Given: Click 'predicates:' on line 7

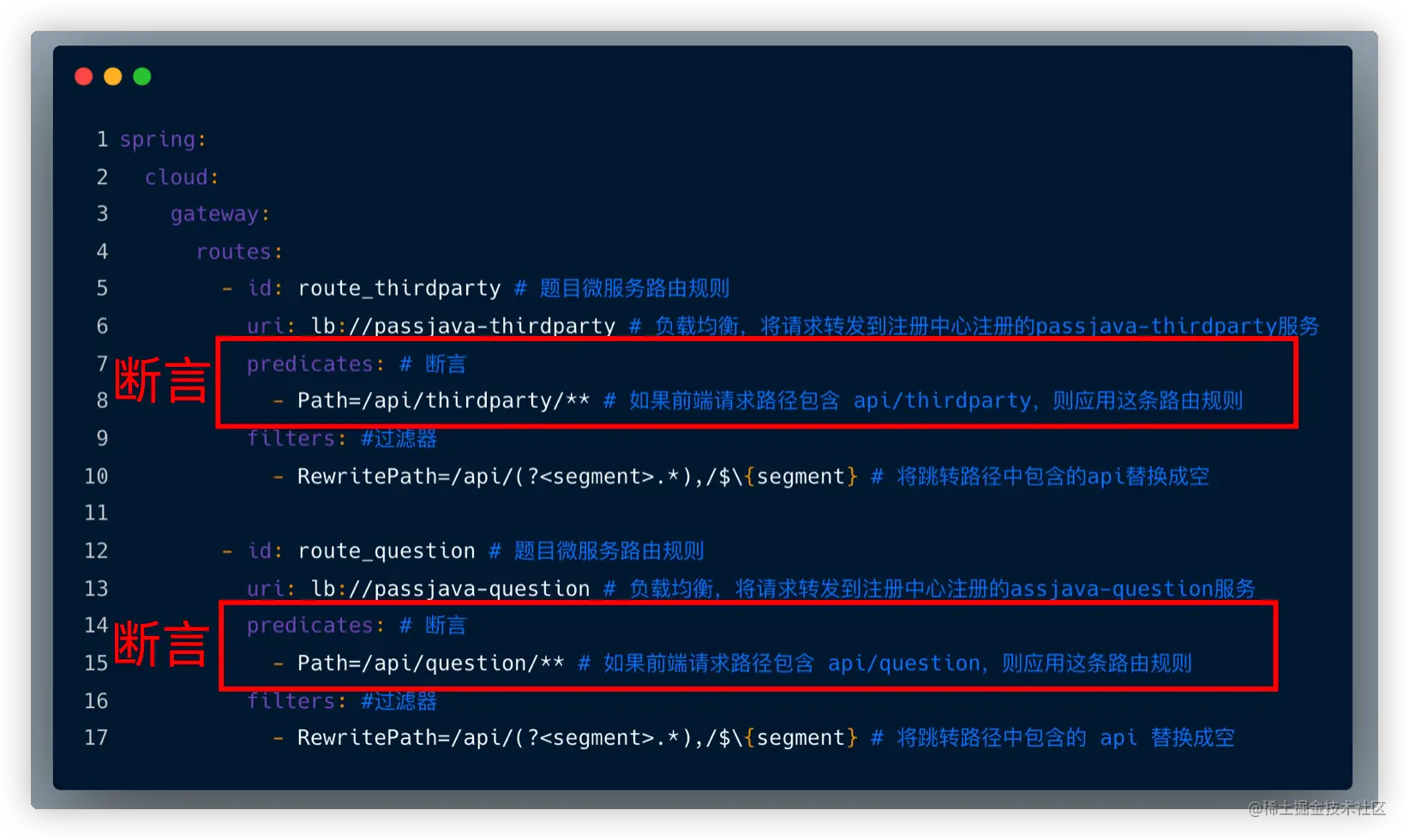Looking at the screenshot, I should pyautogui.click(x=315, y=363).
